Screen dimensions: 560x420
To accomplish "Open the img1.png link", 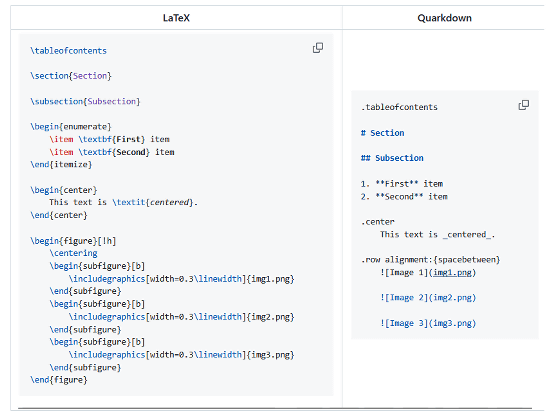I will (452, 272).
